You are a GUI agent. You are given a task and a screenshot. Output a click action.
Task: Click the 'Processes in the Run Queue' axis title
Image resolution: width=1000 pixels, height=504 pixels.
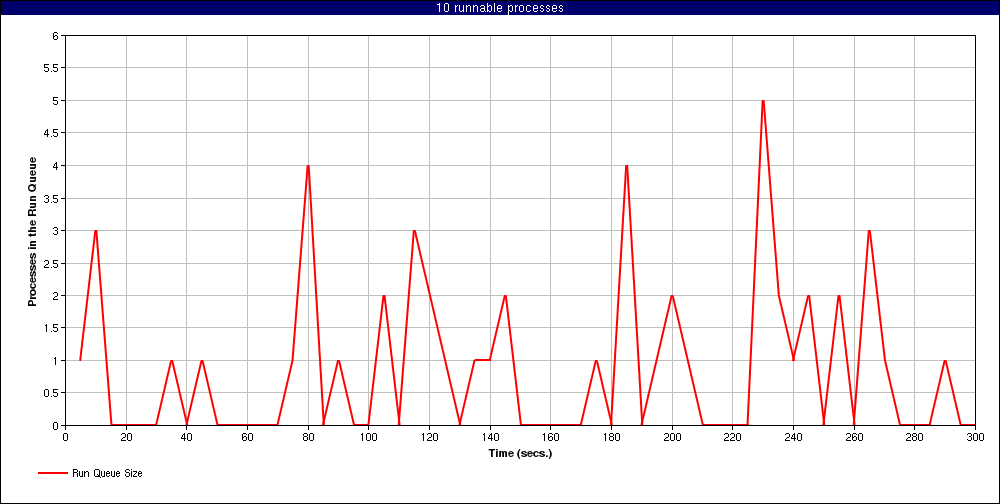point(31,231)
